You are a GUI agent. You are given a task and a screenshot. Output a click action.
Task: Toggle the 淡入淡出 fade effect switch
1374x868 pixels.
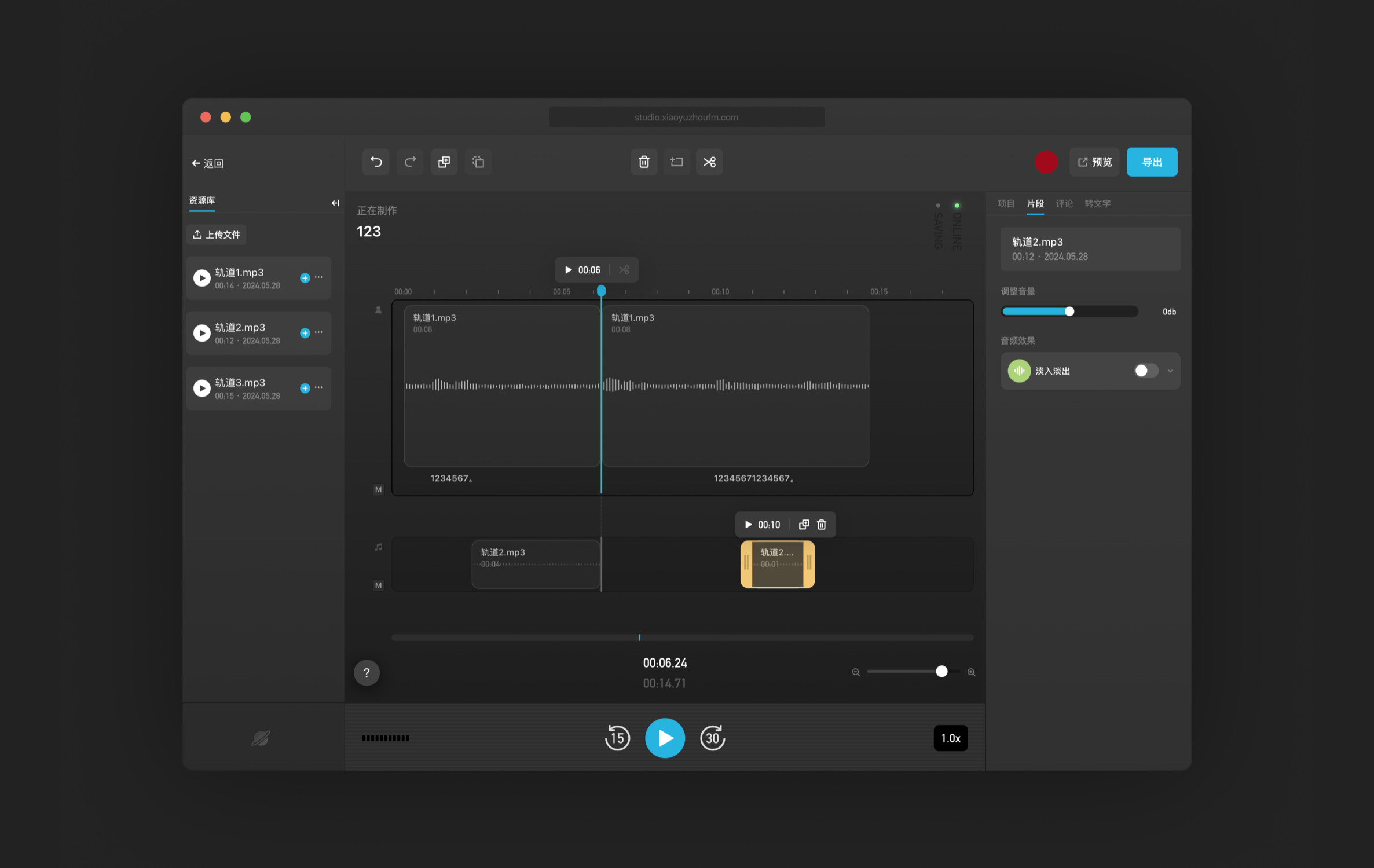point(1145,371)
